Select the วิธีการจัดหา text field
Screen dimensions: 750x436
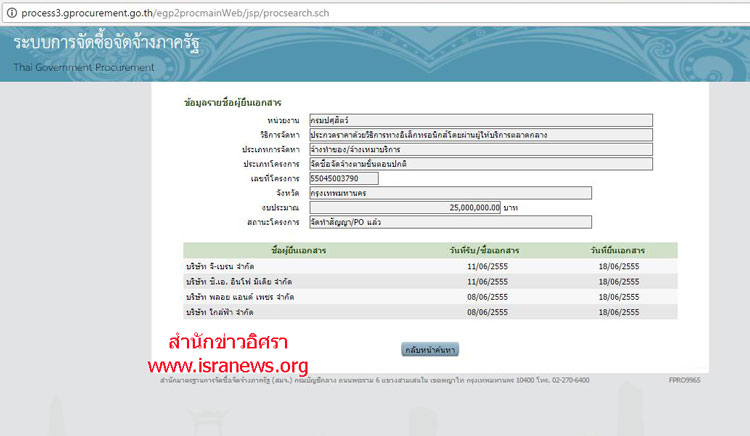(480, 135)
